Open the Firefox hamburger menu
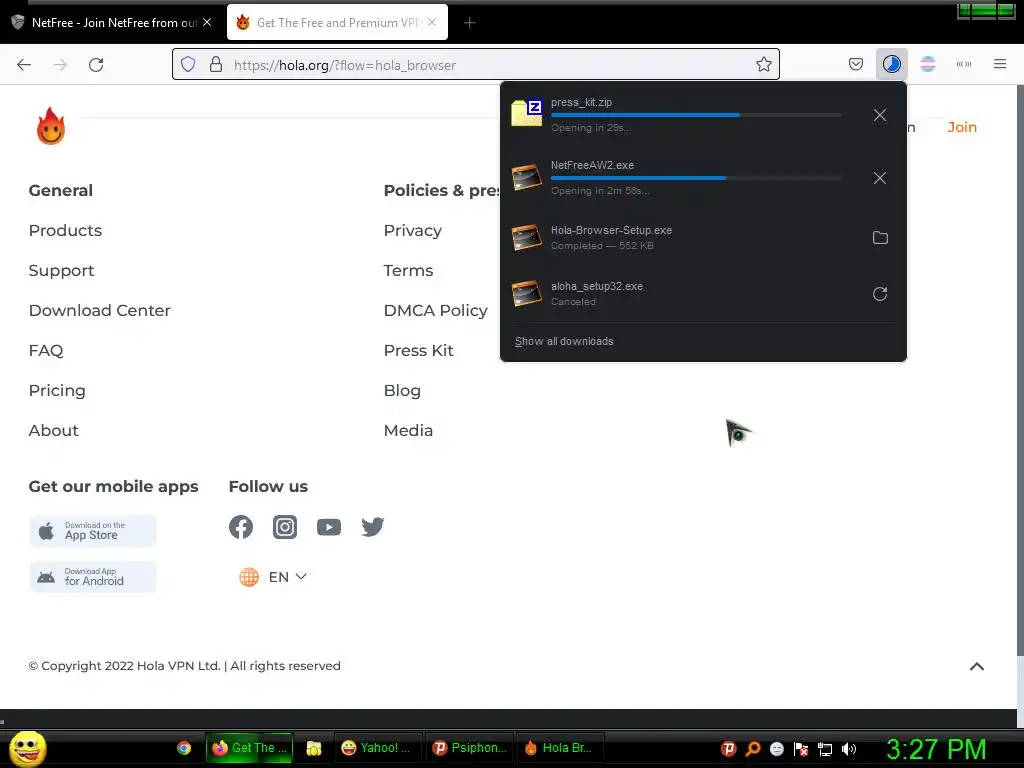The image size is (1024, 768). [x=1000, y=65]
